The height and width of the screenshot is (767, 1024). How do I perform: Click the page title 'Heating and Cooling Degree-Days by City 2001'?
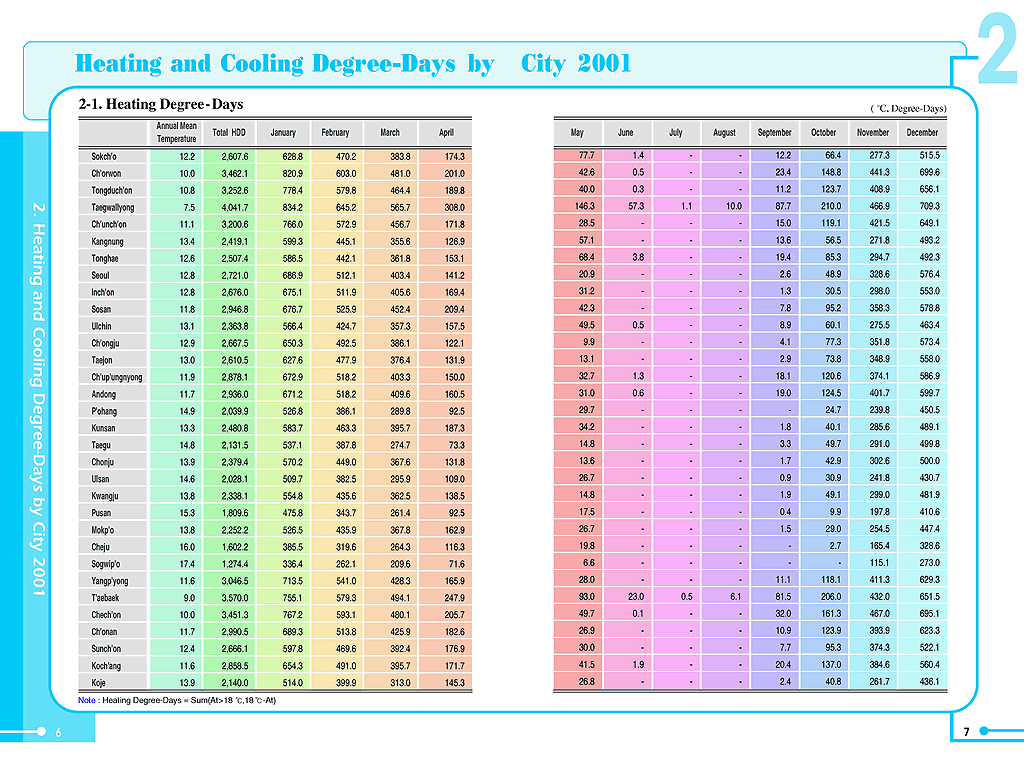coord(353,64)
